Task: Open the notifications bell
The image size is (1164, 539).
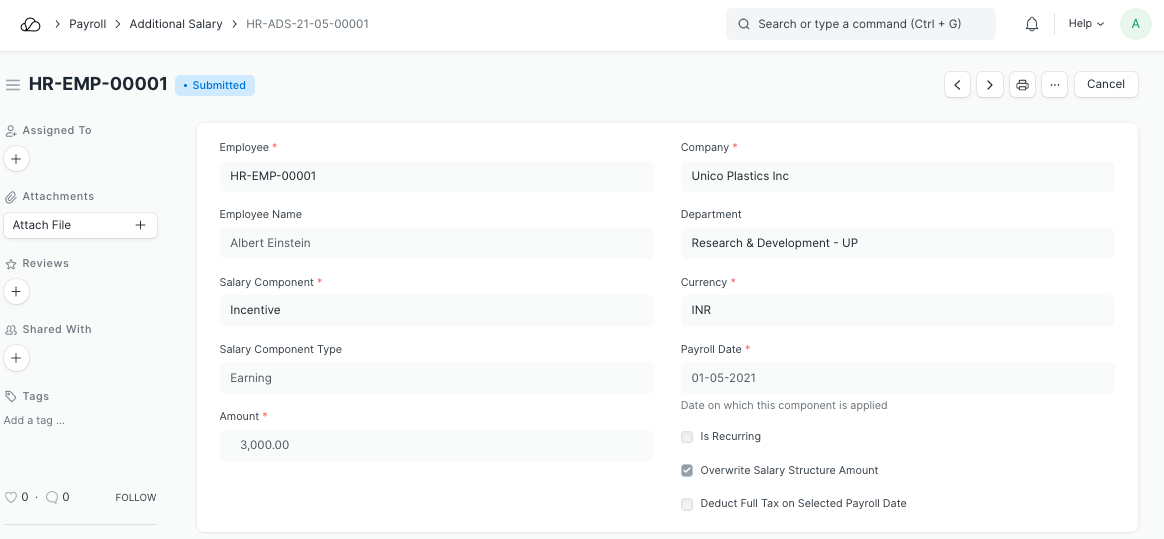Action: [x=1032, y=24]
